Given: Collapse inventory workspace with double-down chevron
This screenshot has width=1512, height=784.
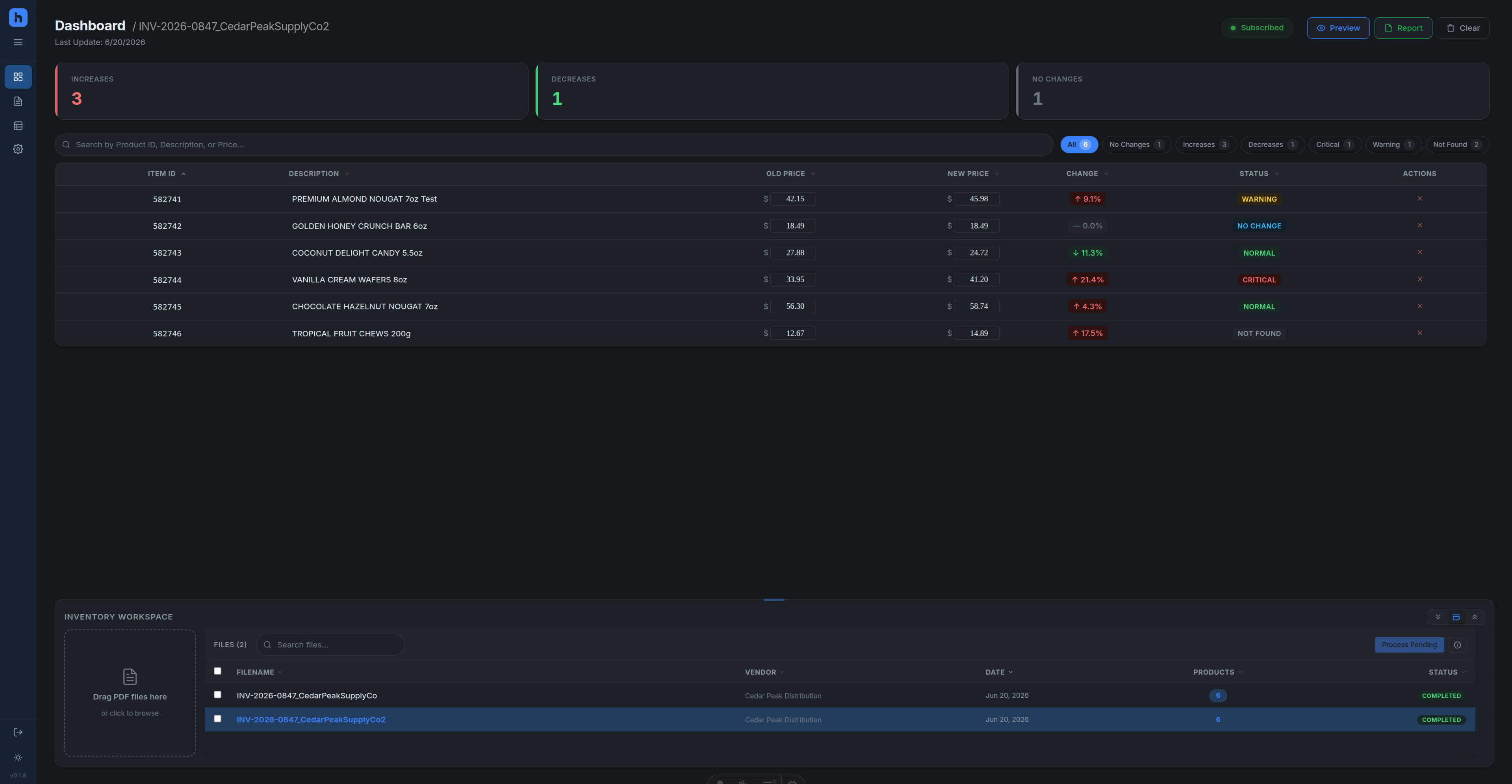Looking at the screenshot, I should [1438, 617].
